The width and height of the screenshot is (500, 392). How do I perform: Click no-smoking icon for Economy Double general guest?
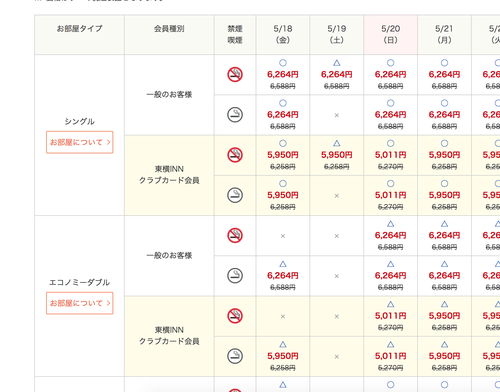235,235
